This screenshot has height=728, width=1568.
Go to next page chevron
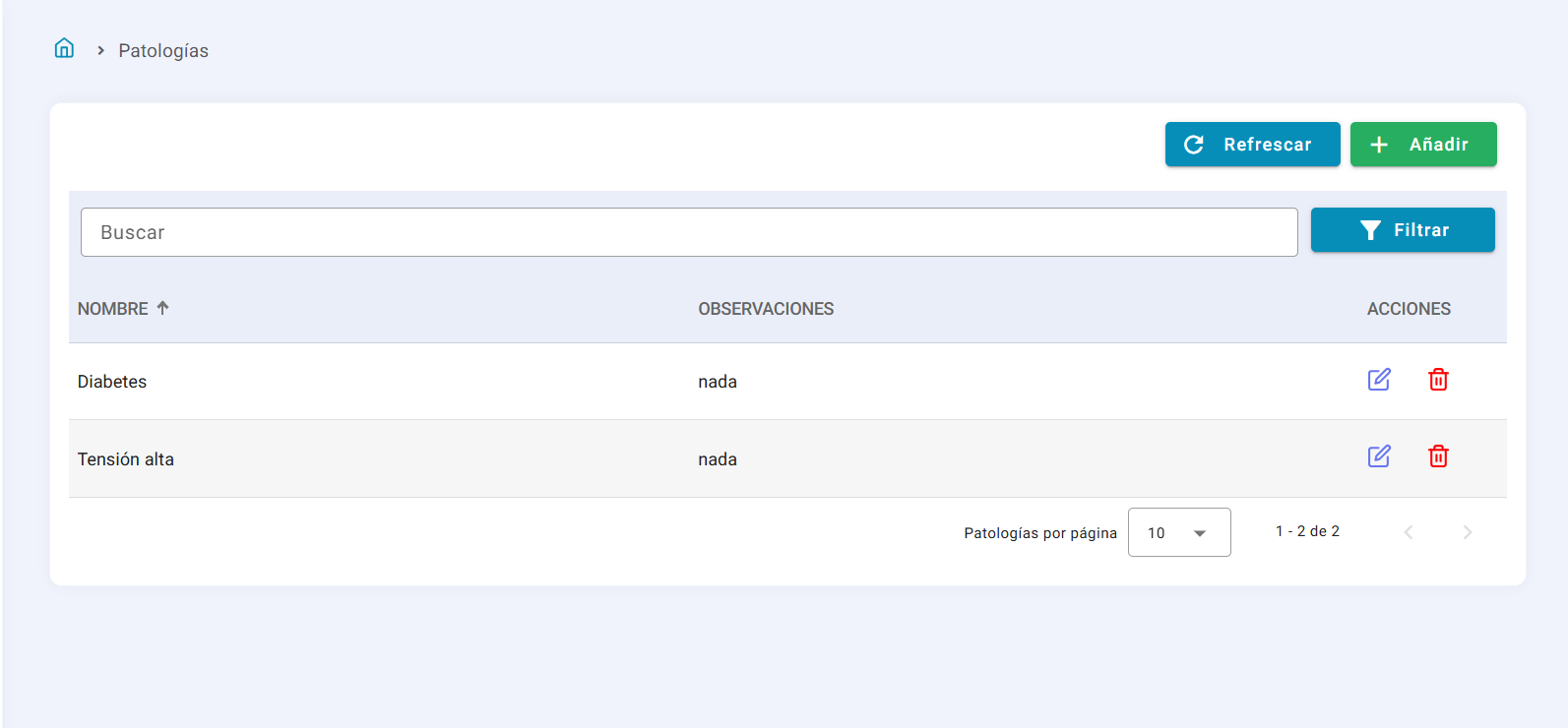[x=1467, y=532]
